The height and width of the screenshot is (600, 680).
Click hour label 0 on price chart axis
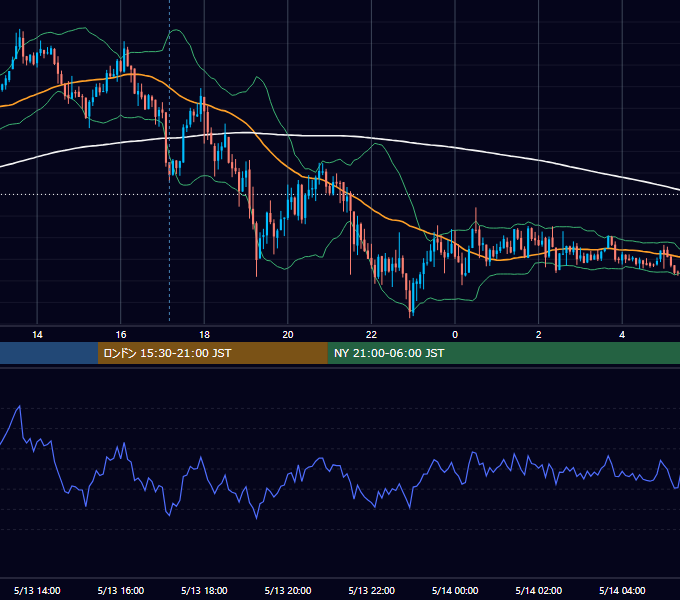click(x=455, y=335)
